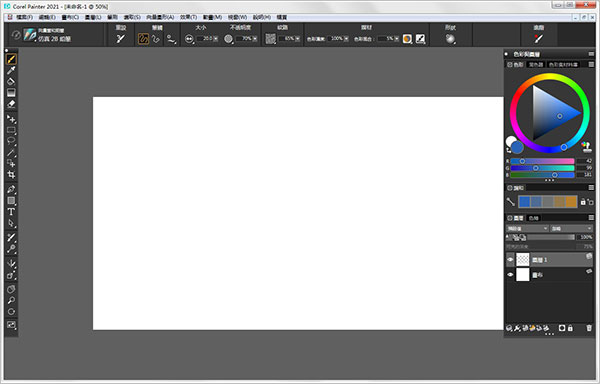This screenshot has height=384, width=600.
Task: Open the bleed dropdown showing 5%
Action: 396,39
